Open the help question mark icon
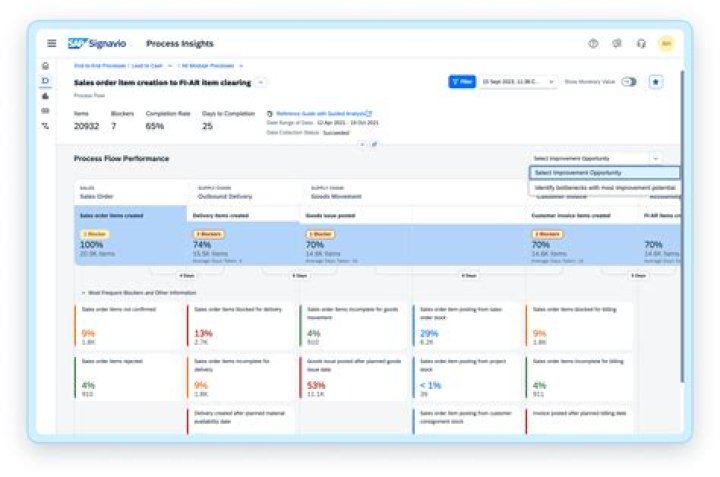Screen dimensions: 720x477 click(593, 44)
